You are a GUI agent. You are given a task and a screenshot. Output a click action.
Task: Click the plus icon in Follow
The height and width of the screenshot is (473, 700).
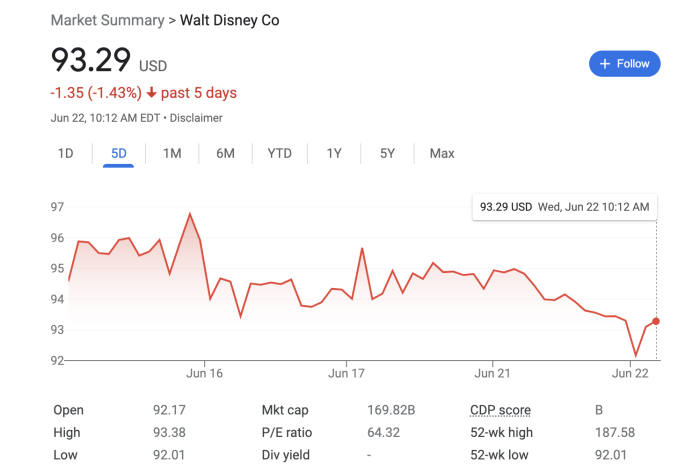click(605, 63)
